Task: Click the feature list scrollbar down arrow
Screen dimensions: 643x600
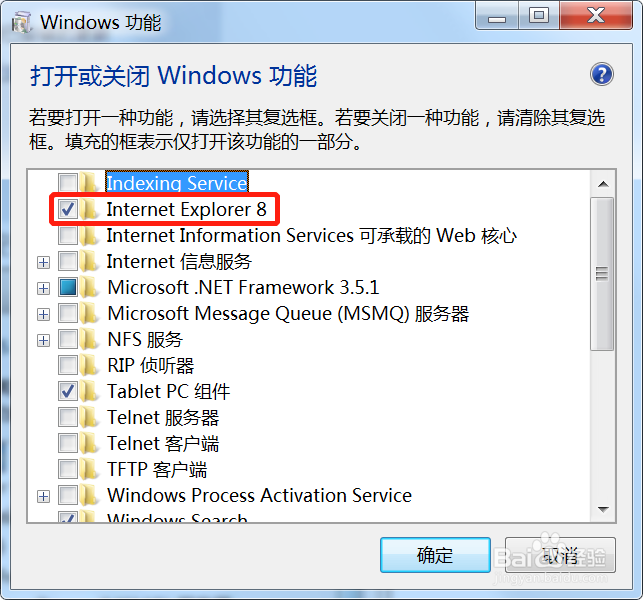Action: [x=603, y=510]
